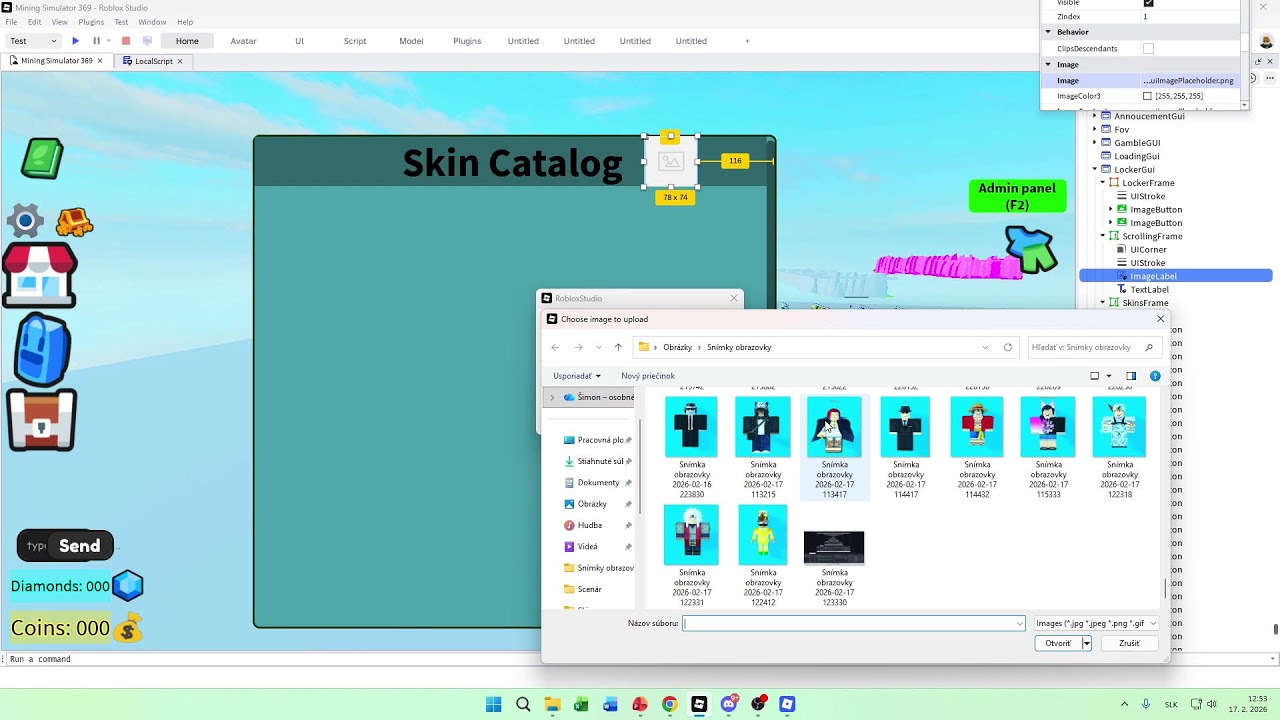Click the ImageColor3 white color swatch

point(1147,96)
